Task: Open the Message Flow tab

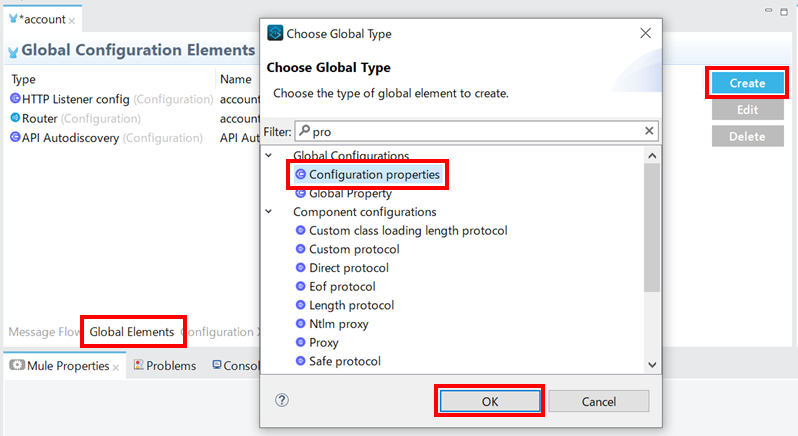Action: (44, 332)
